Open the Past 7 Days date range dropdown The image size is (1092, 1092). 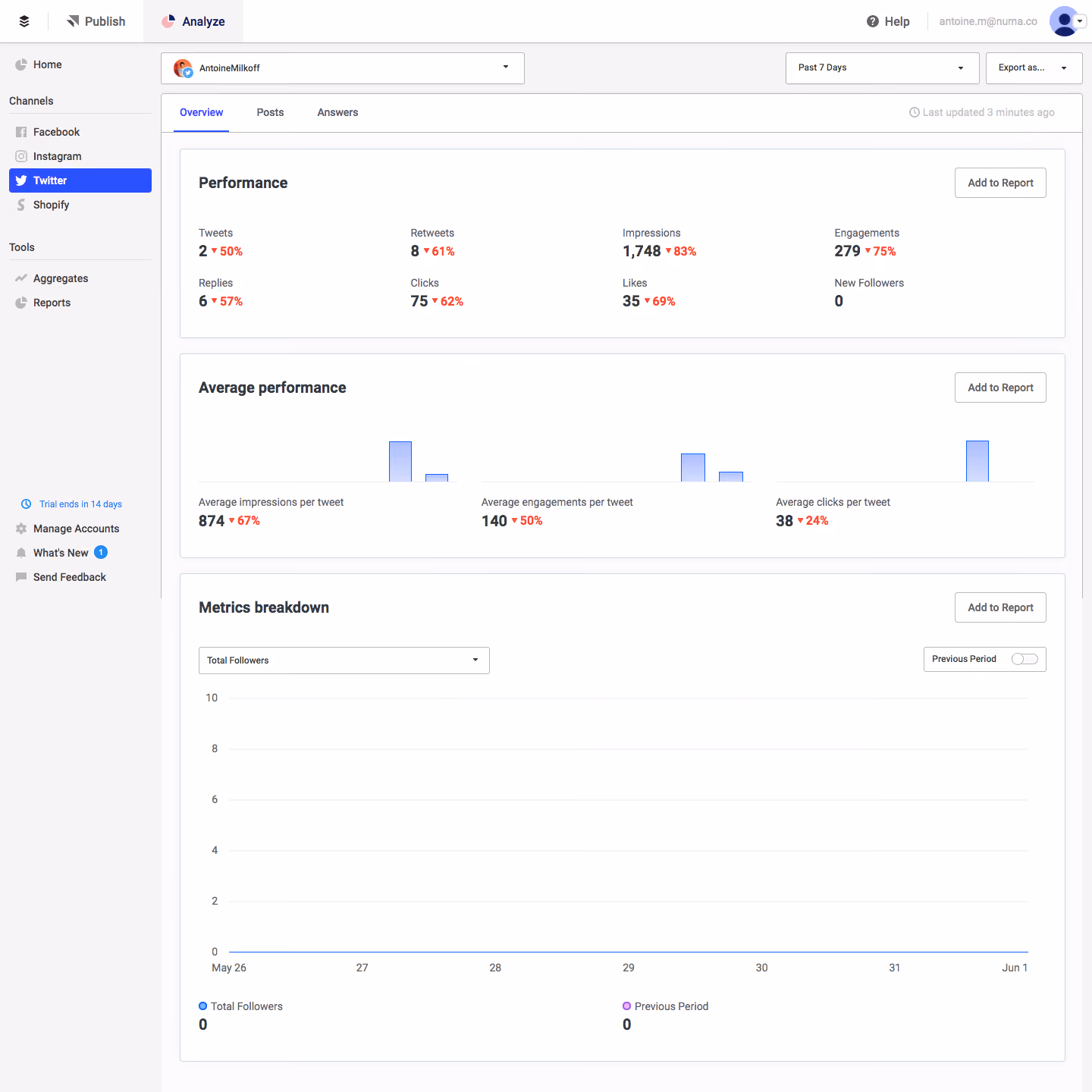[x=883, y=68]
